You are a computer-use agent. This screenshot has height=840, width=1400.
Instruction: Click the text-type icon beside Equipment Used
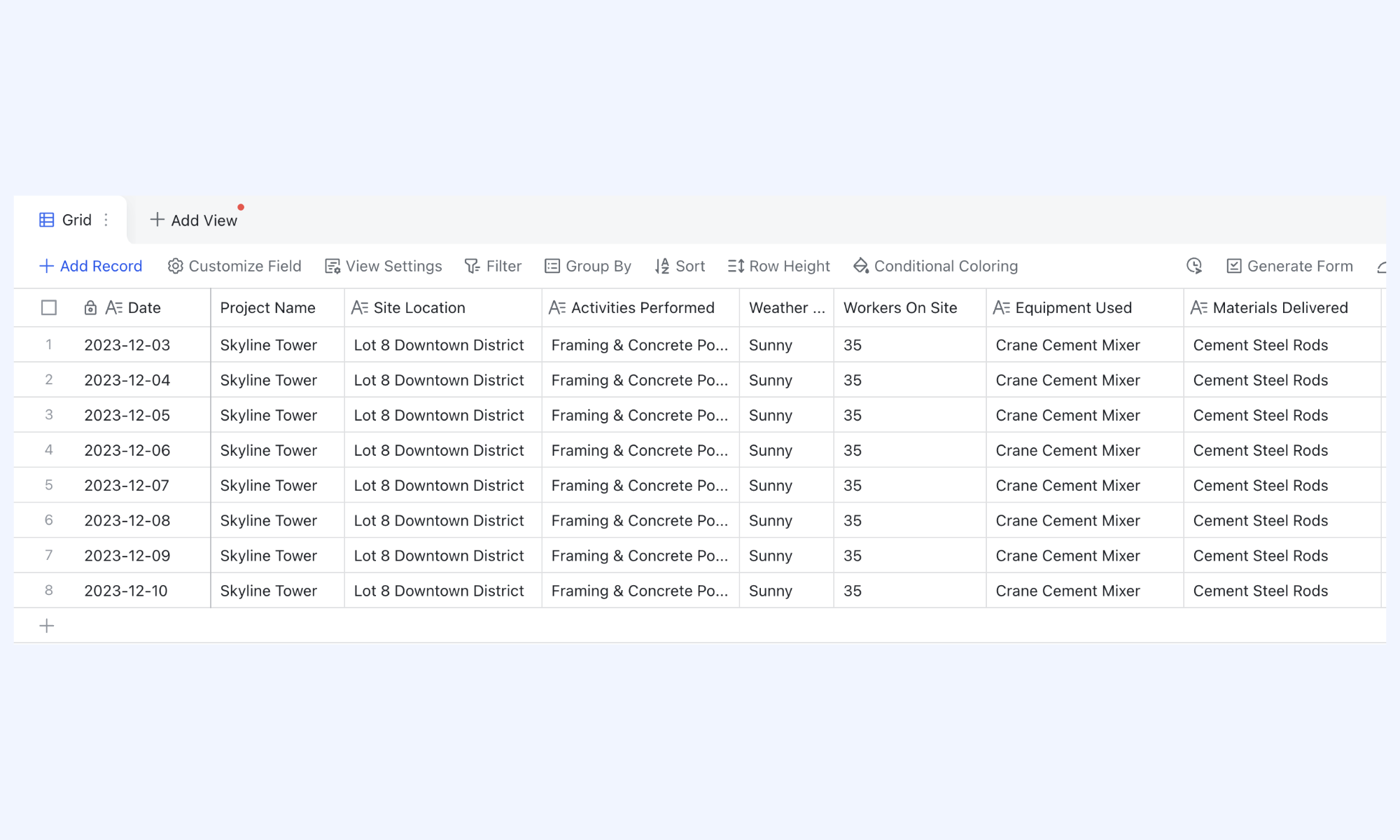click(x=1002, y=308)
